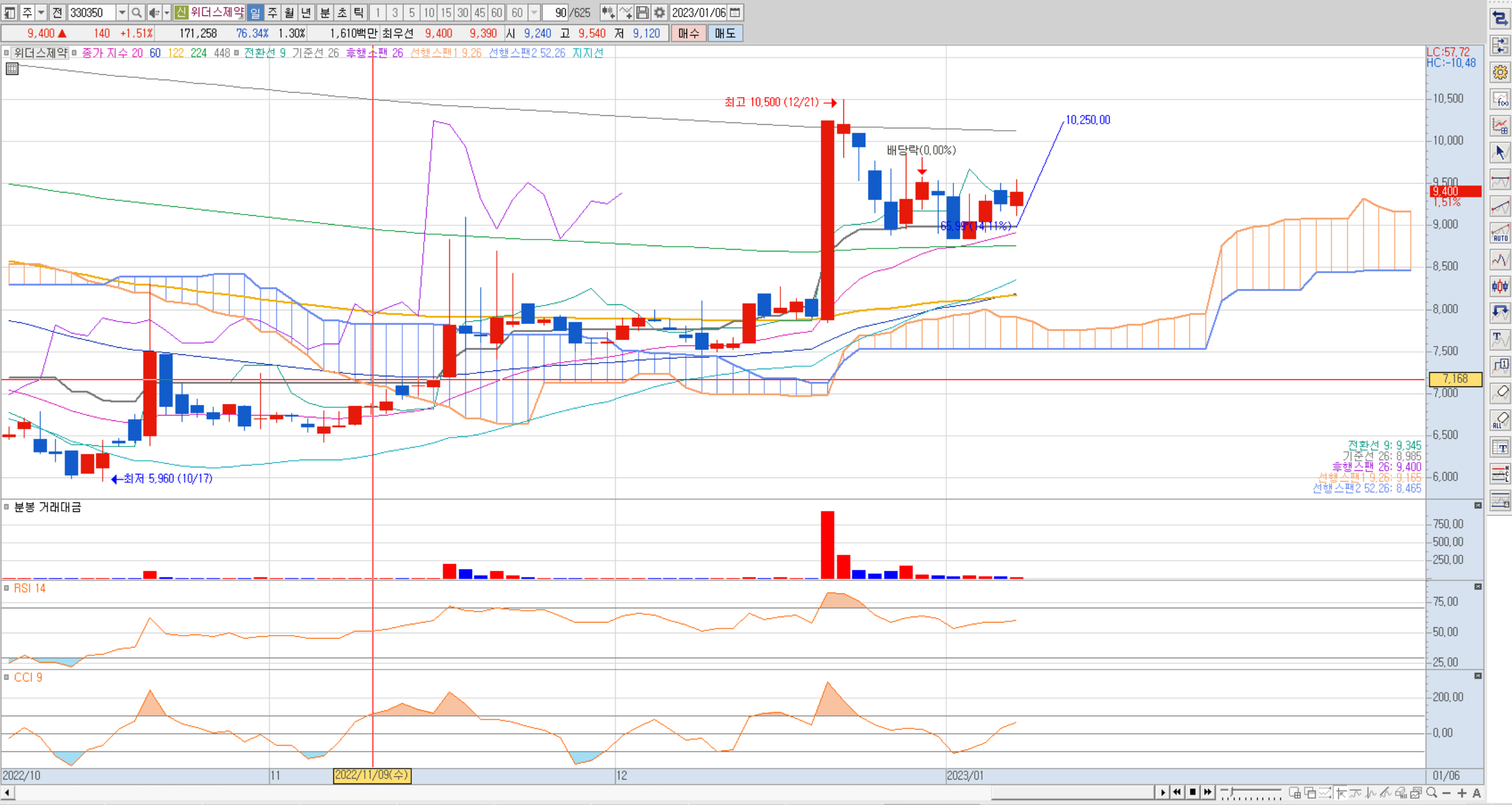Click the erase-all drawings icon
This screenshot has height=805, width=1512.
coord(1500,420)
